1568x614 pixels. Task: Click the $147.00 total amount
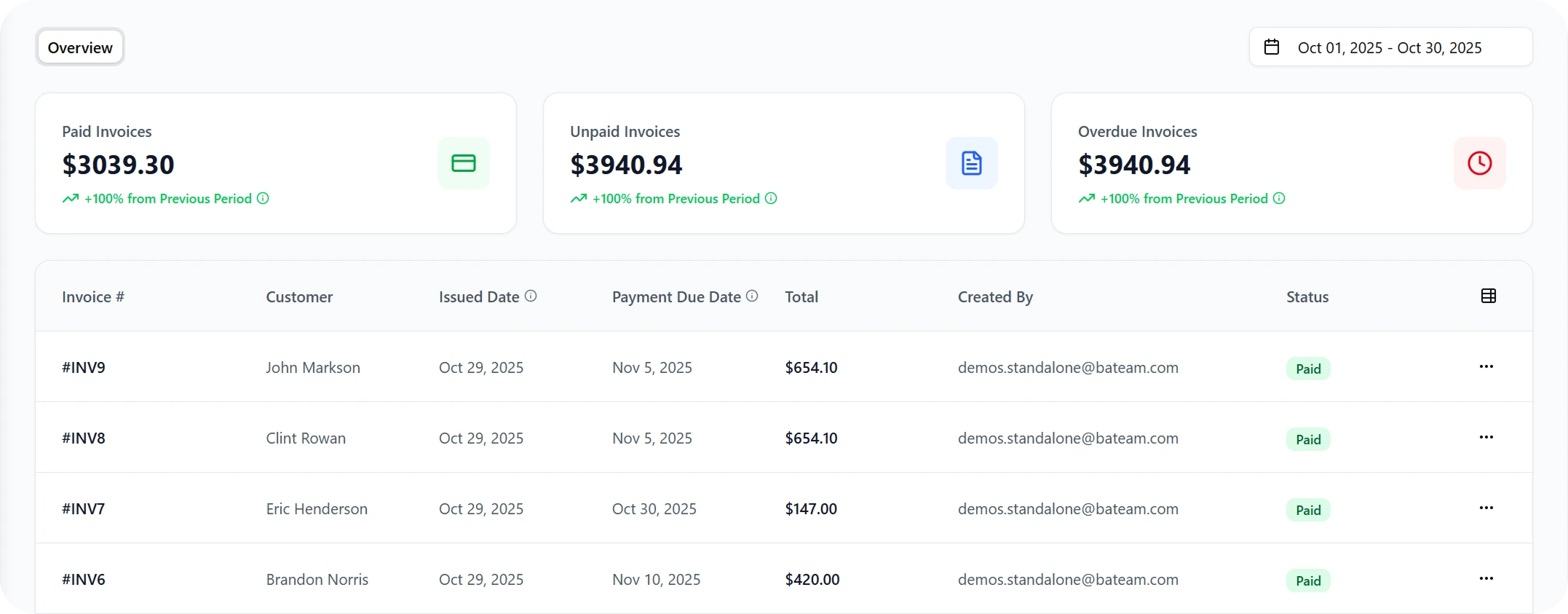pos(811,509)
